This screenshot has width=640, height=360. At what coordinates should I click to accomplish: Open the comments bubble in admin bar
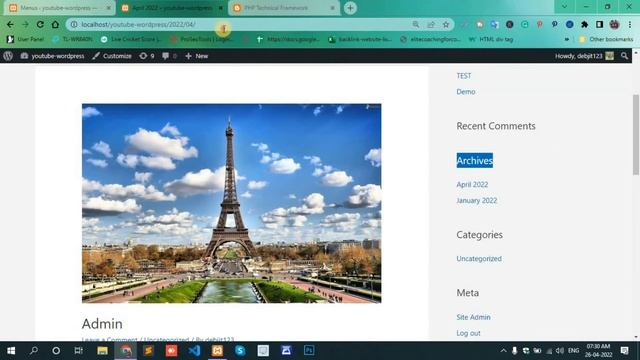[169, 56]
